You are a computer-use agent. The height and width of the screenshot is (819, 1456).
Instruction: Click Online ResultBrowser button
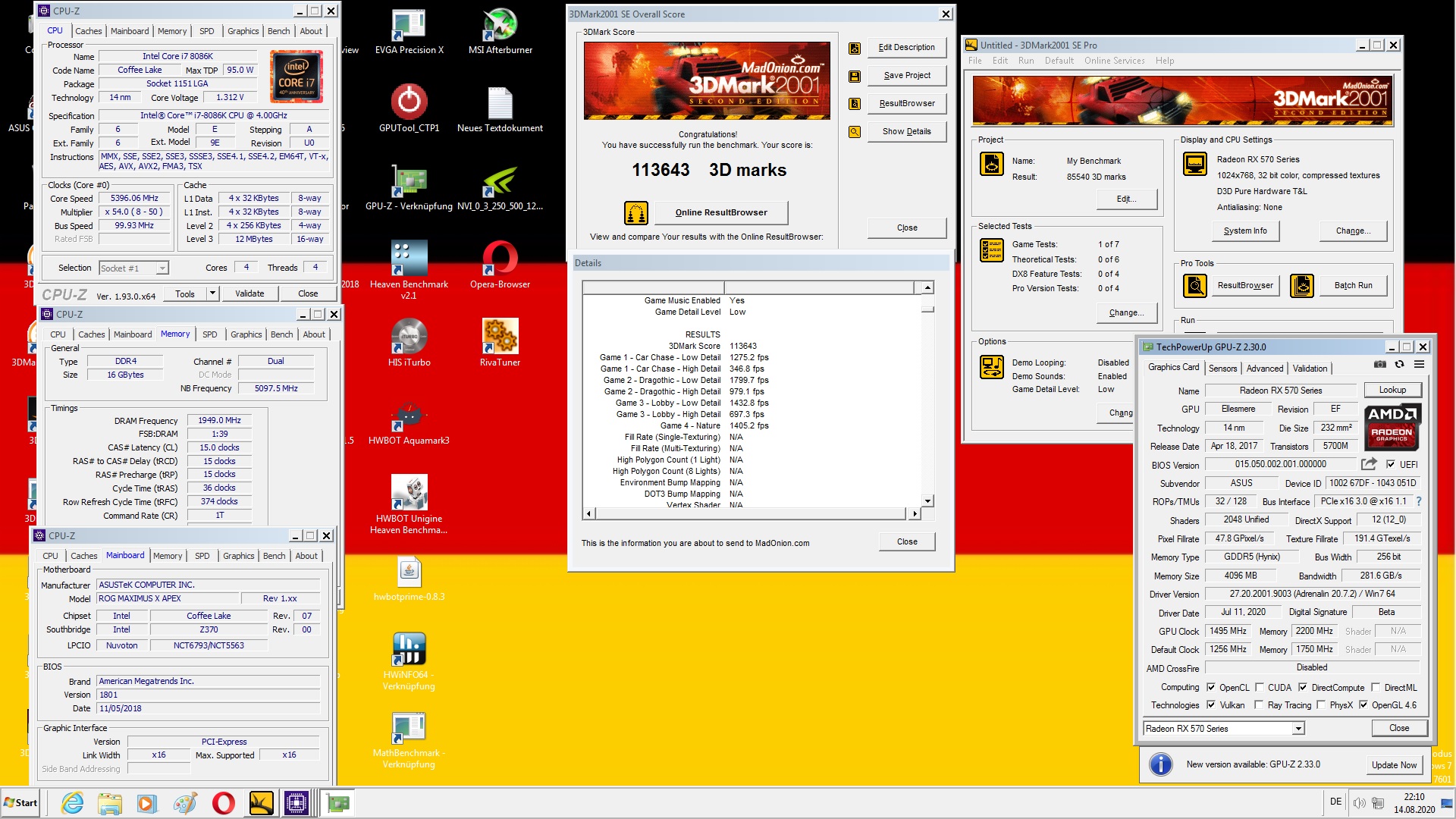tap(721, 213)
